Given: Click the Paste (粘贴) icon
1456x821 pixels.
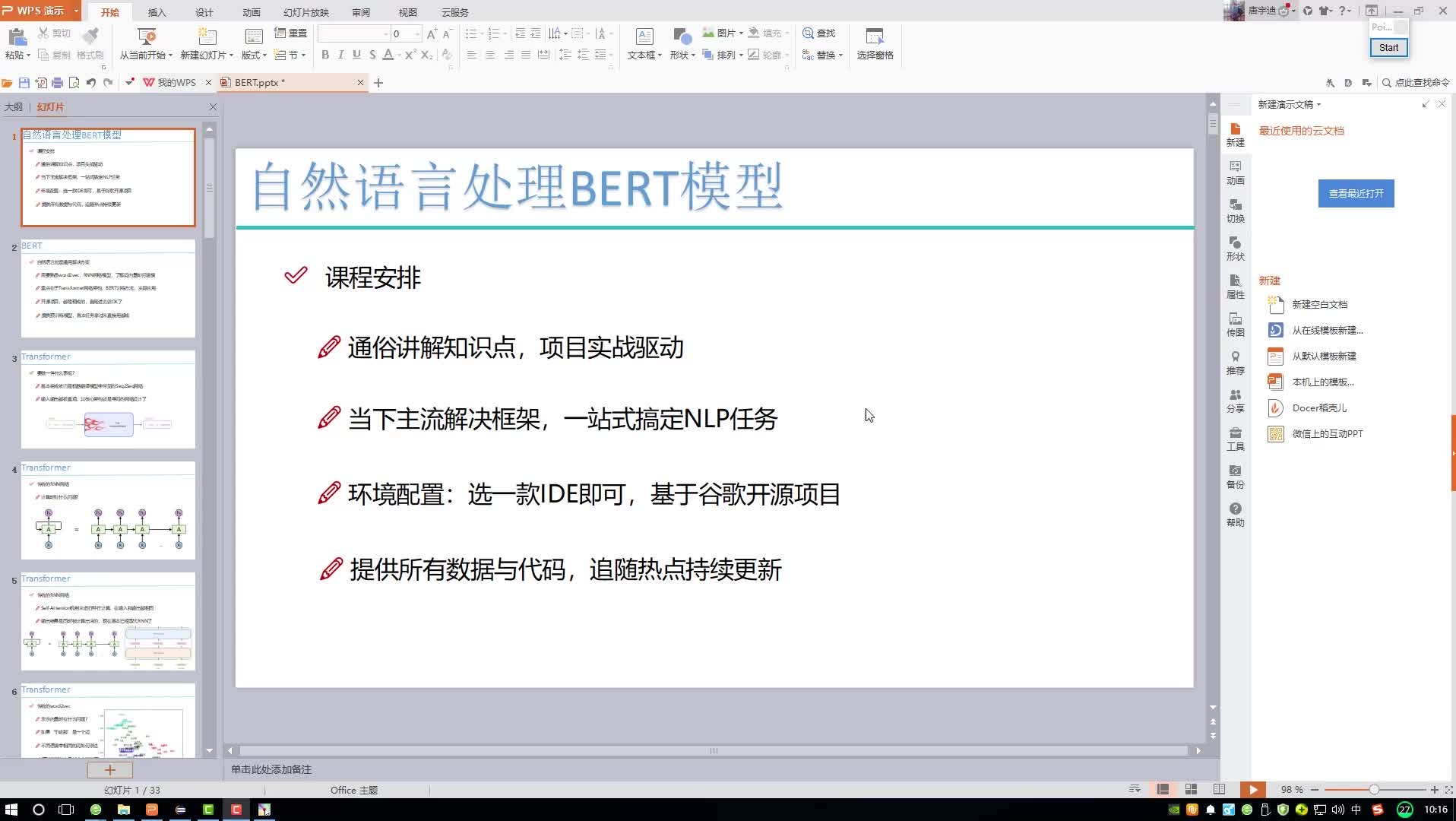Looking at the screenshot, I should pyautogui.click(x=17, y=36).
